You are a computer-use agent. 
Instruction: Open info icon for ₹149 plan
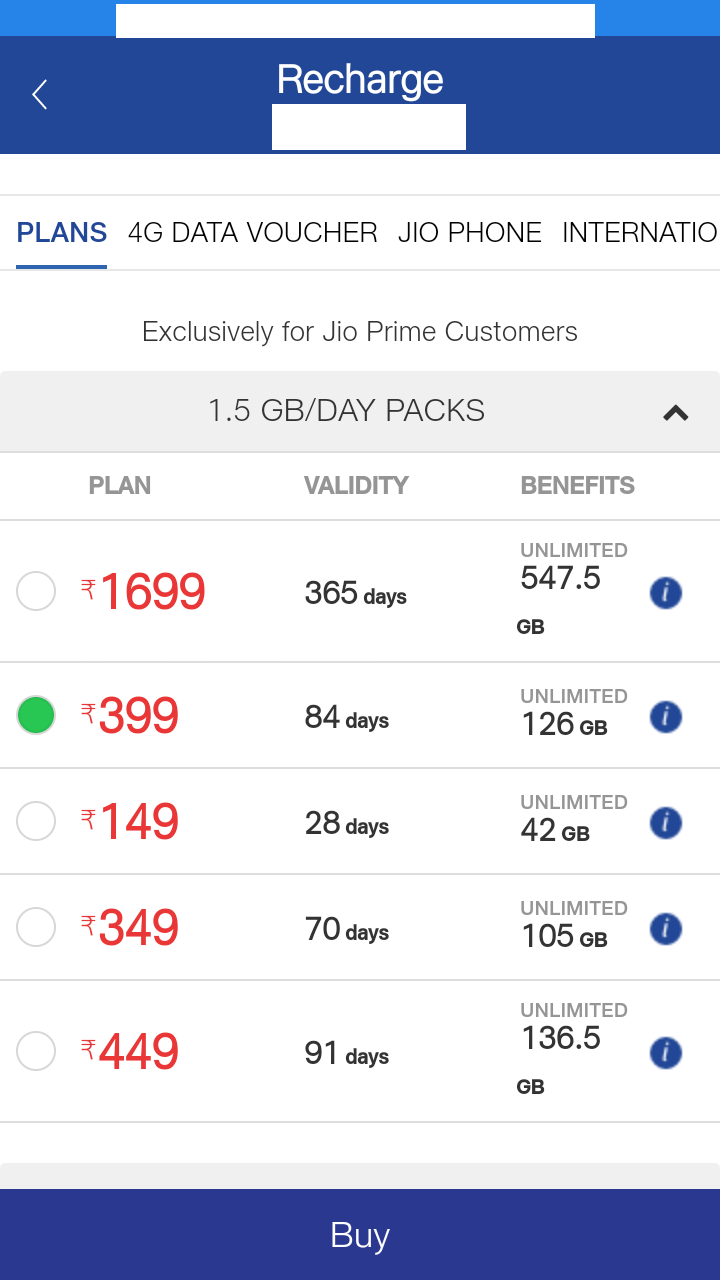click(665, 823)
